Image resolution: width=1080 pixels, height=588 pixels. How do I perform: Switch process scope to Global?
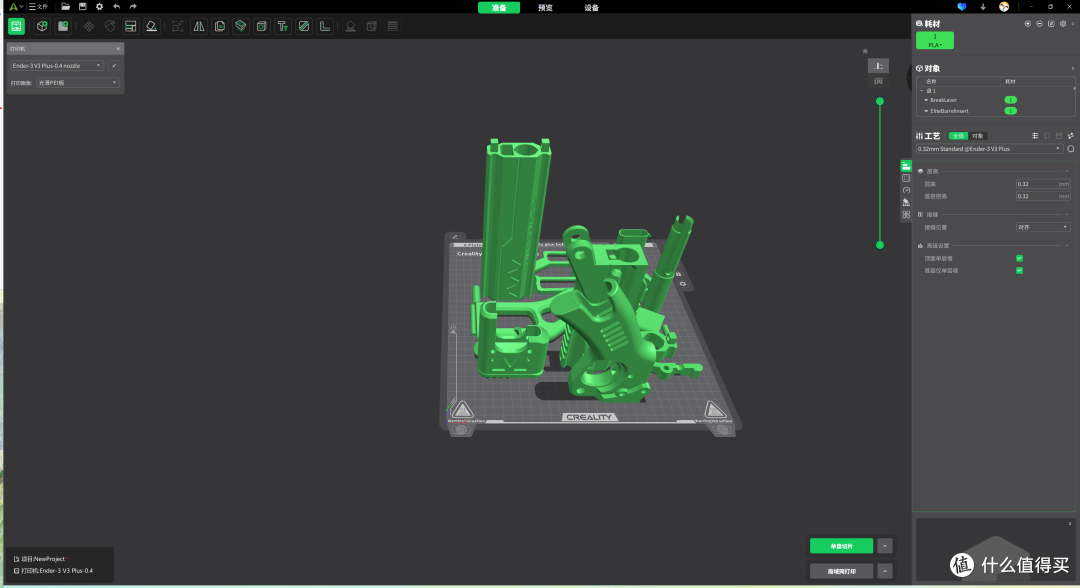pyautogui.click(x=958, y=136)
